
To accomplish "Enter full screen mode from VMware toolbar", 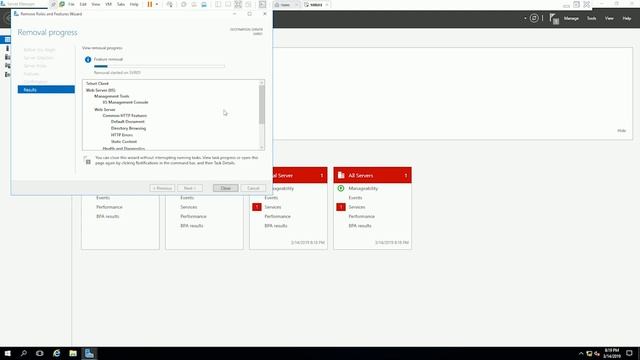I will tap(238, 4).
